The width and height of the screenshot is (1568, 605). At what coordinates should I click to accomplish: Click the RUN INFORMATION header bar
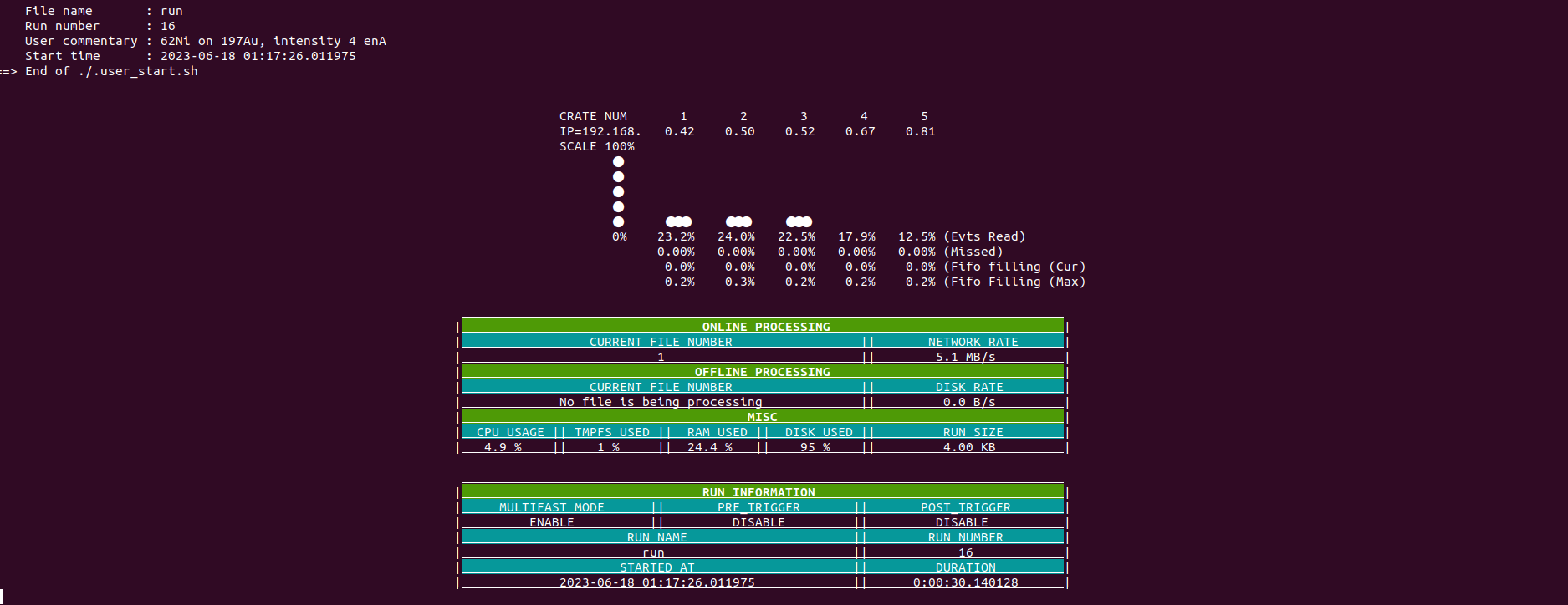(x=758, y=492)
